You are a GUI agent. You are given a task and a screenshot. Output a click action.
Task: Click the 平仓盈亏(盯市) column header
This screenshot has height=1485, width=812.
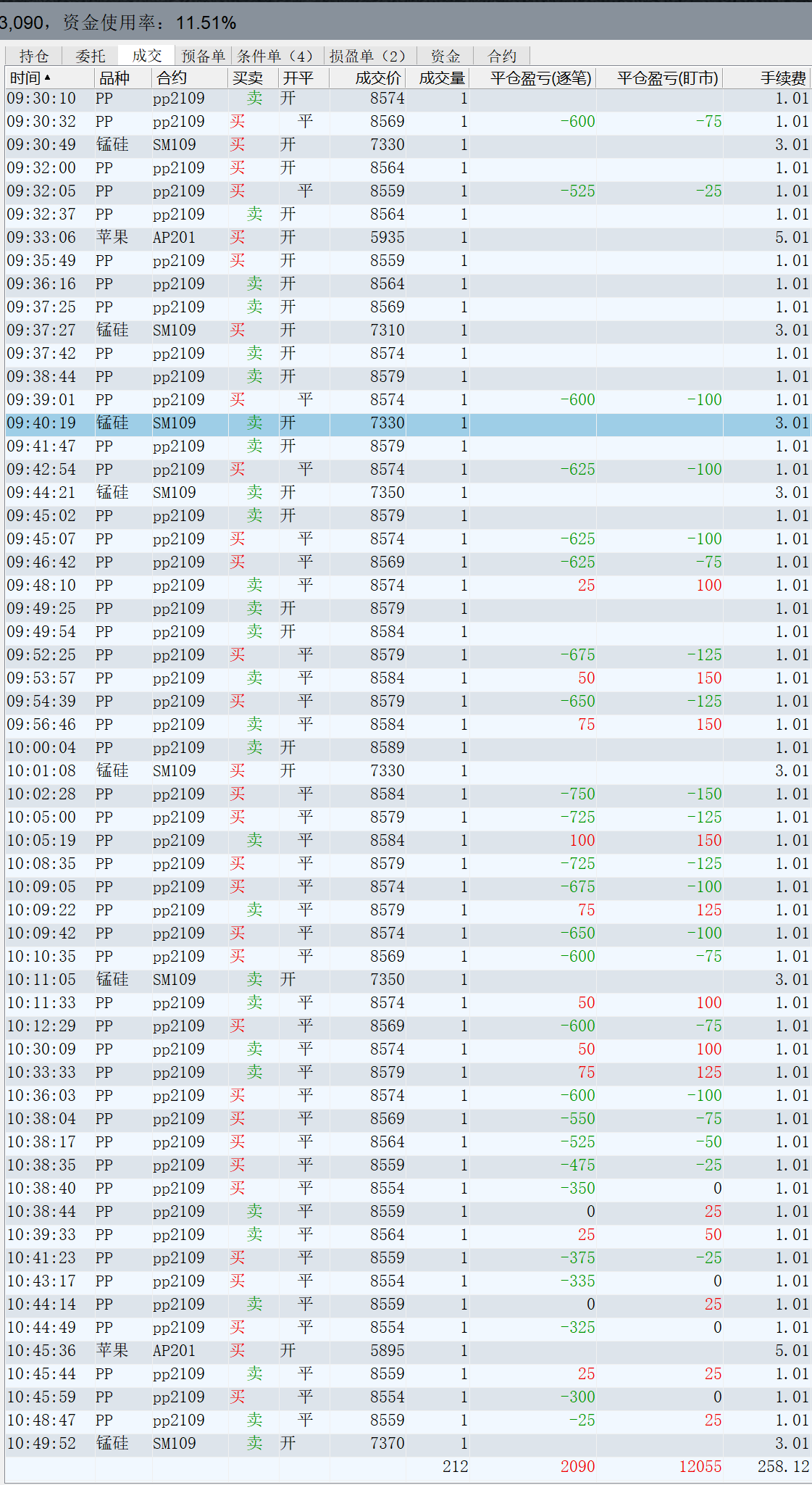(667, 78)
